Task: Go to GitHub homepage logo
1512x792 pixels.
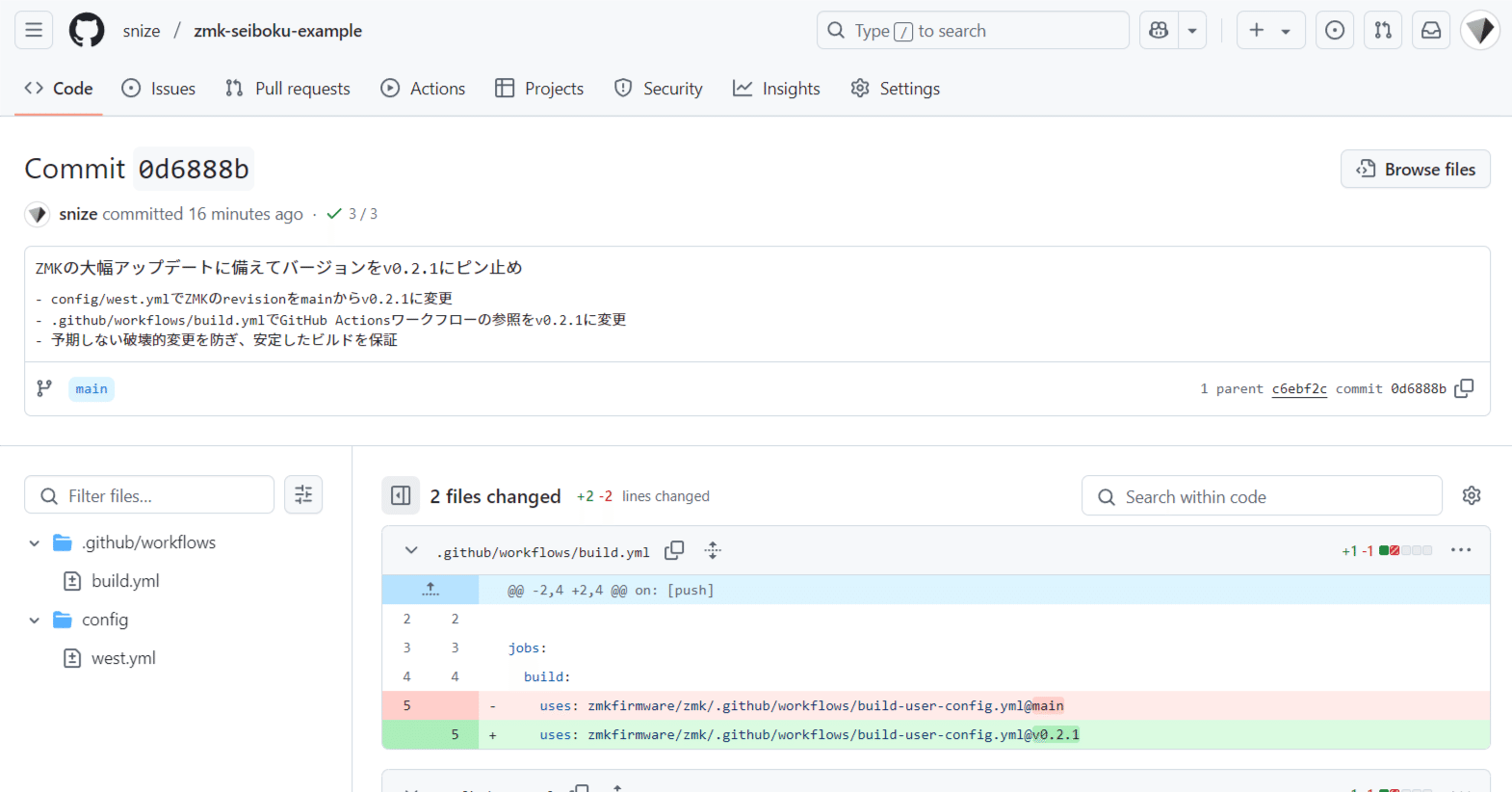Action: point(87,31)
